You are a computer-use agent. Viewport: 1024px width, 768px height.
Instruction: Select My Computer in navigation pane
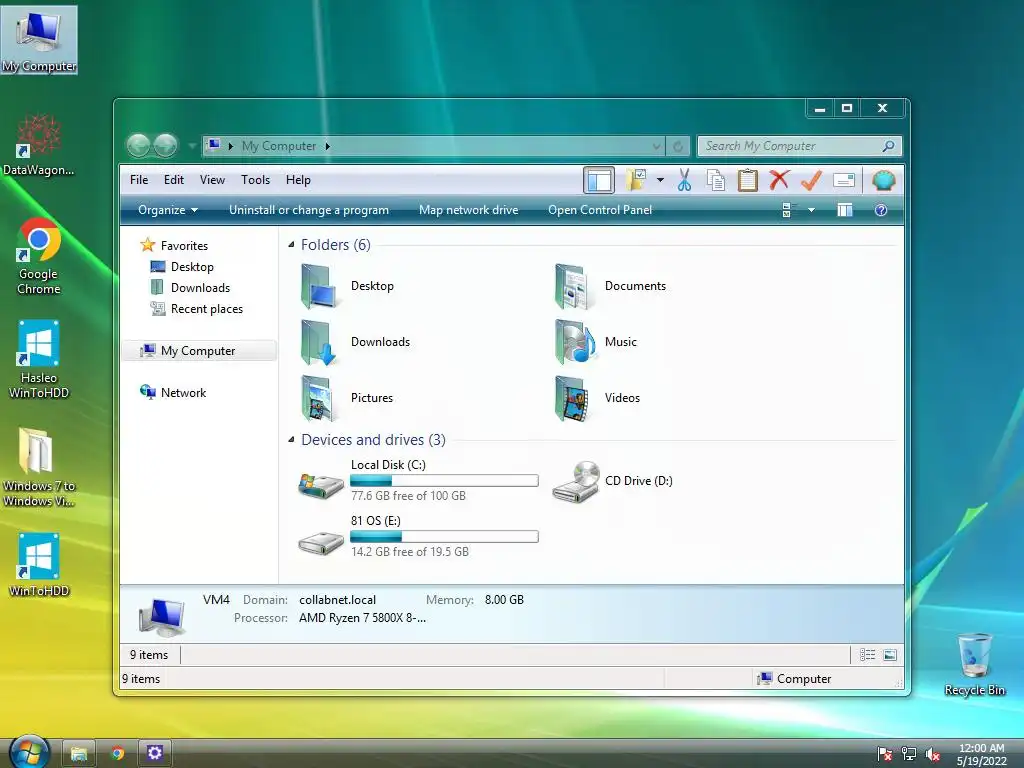tap(199, 351)
